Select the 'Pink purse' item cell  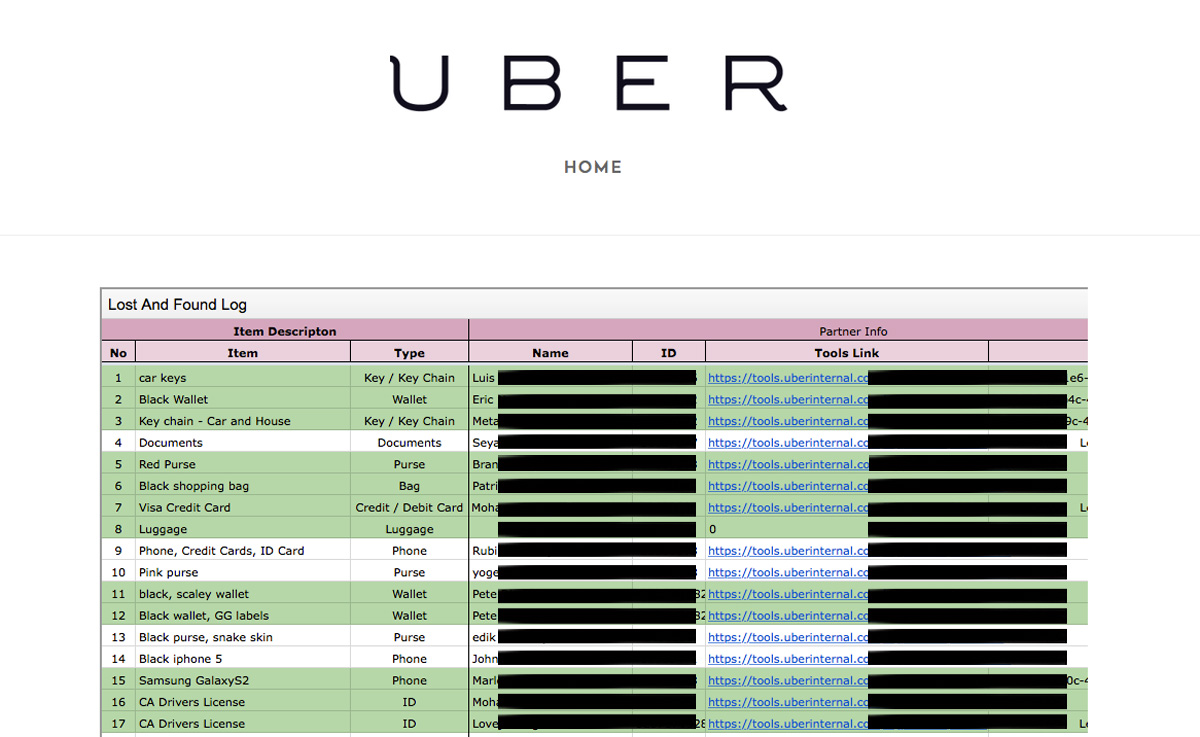pyautogui.click(x=243, y=573)
